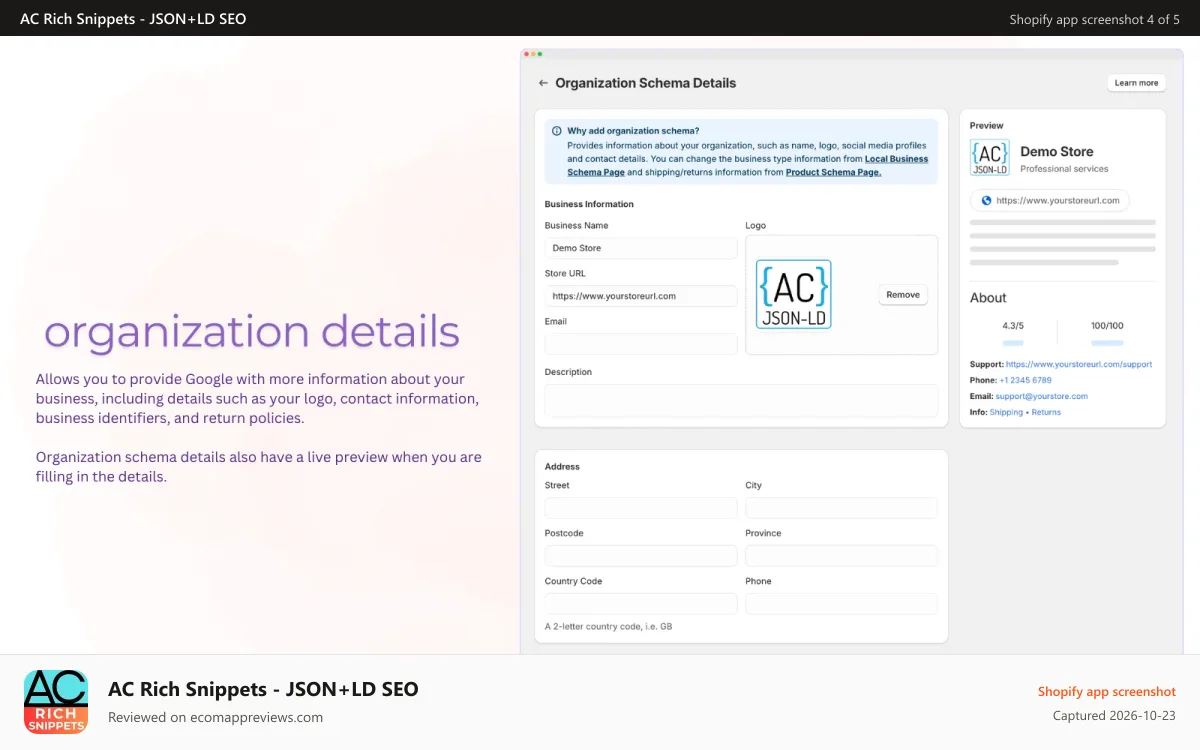Click the 4.3/5 rating value

1013,326
